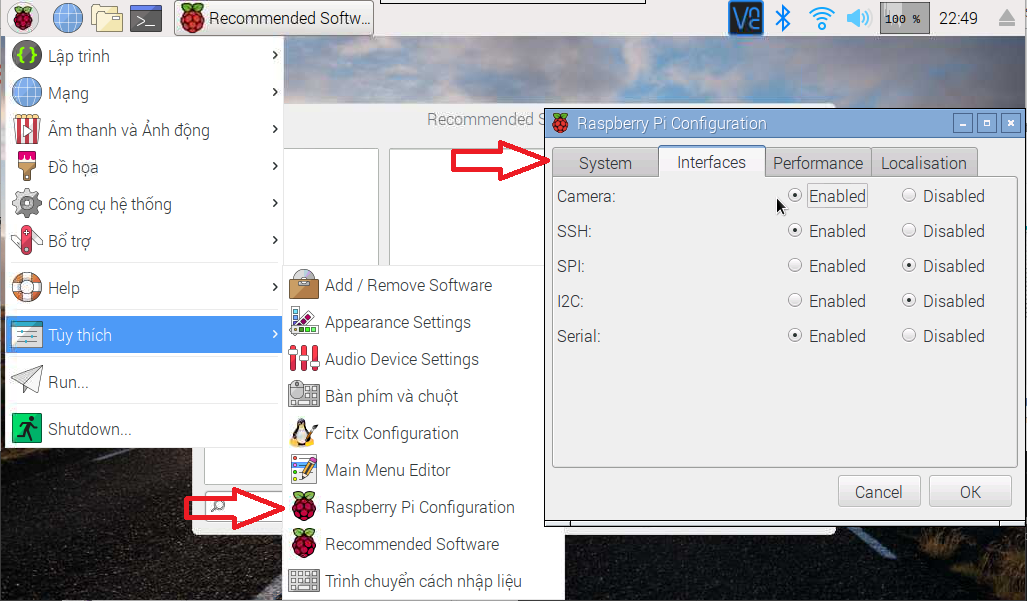Click search field in Recommended Software window
This screenshot has height=601, width=1027.
pos(244,505)
